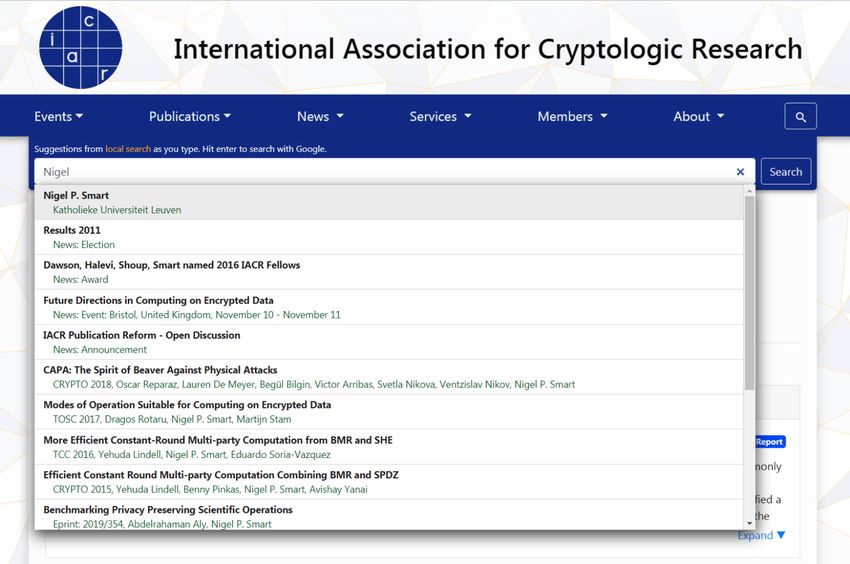Open the About dropdown menu
850x564 pixels.
click(699, 116)
